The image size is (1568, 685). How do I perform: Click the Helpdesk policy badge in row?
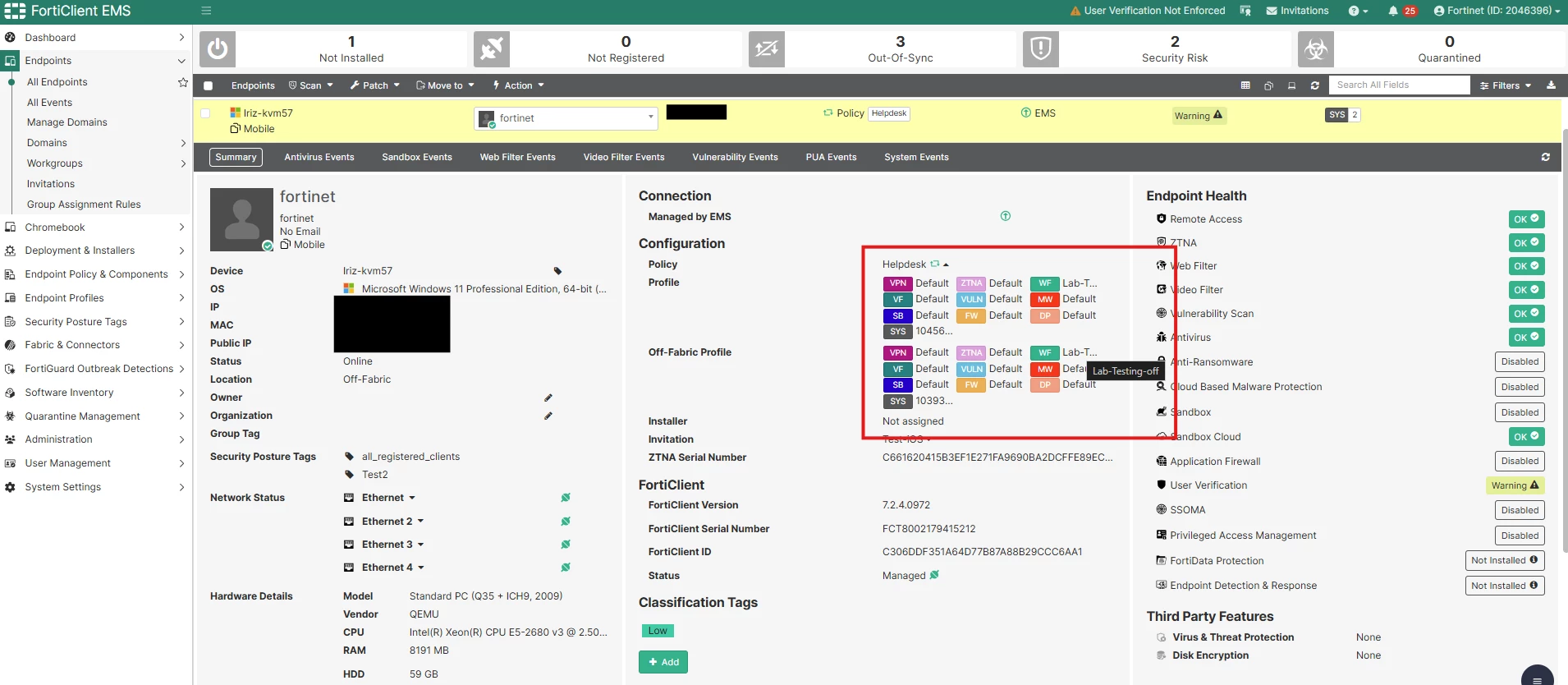point(889,113)
